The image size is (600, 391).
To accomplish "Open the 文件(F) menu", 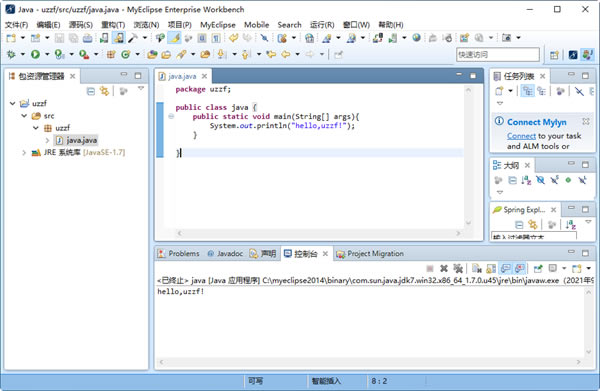I will click(x=16, y=25).
